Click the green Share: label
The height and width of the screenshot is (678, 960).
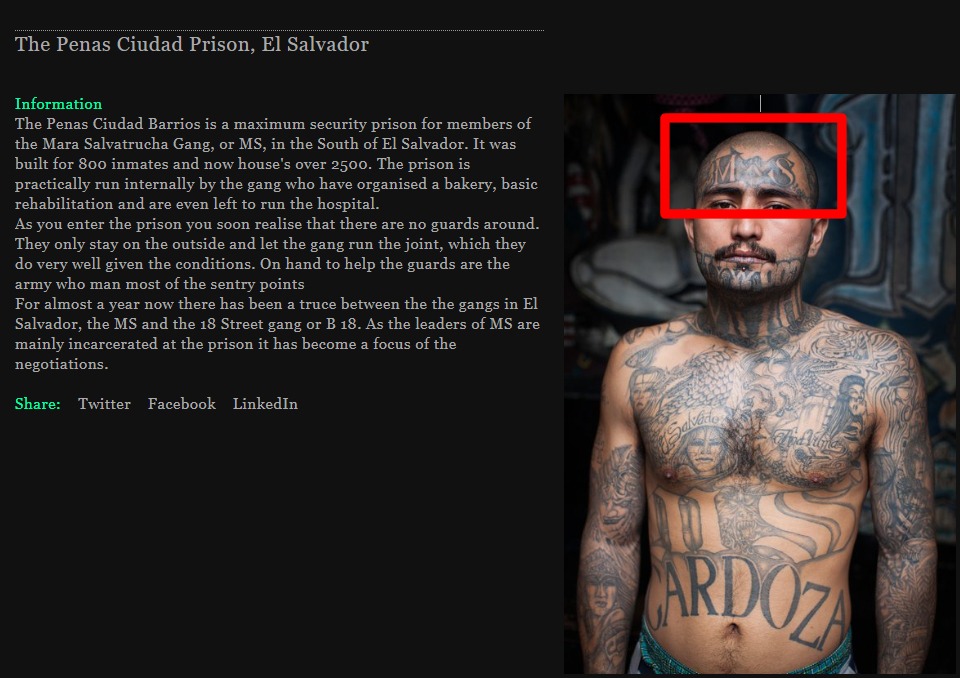(37, 404)
